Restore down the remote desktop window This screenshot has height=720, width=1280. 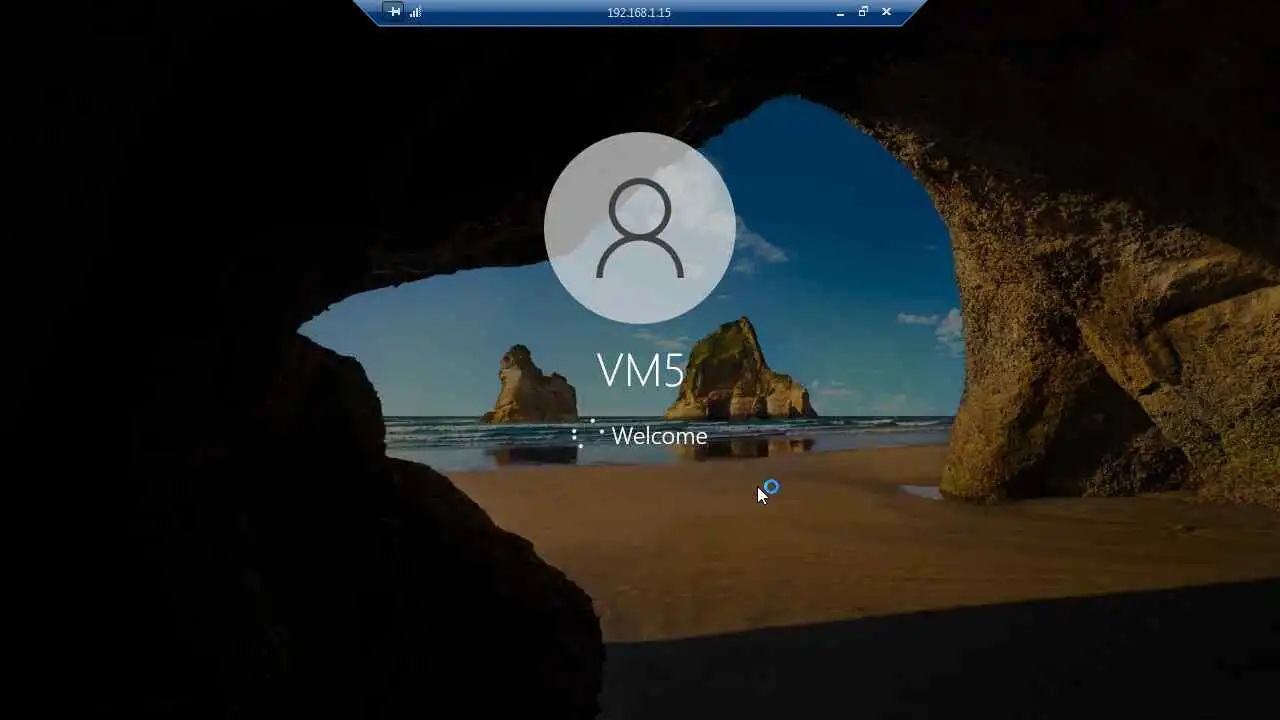click(863, 12)
